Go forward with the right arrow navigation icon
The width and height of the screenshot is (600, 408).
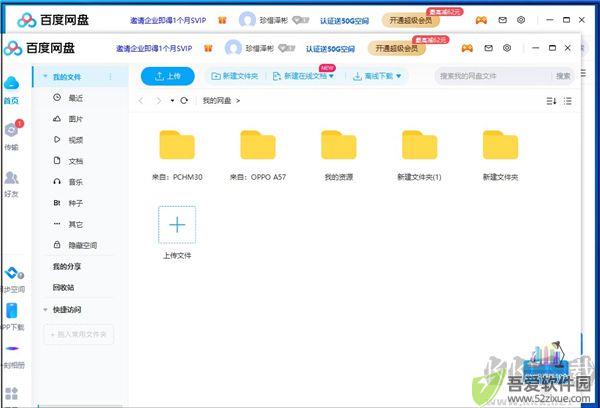click(x=159, y=101)
